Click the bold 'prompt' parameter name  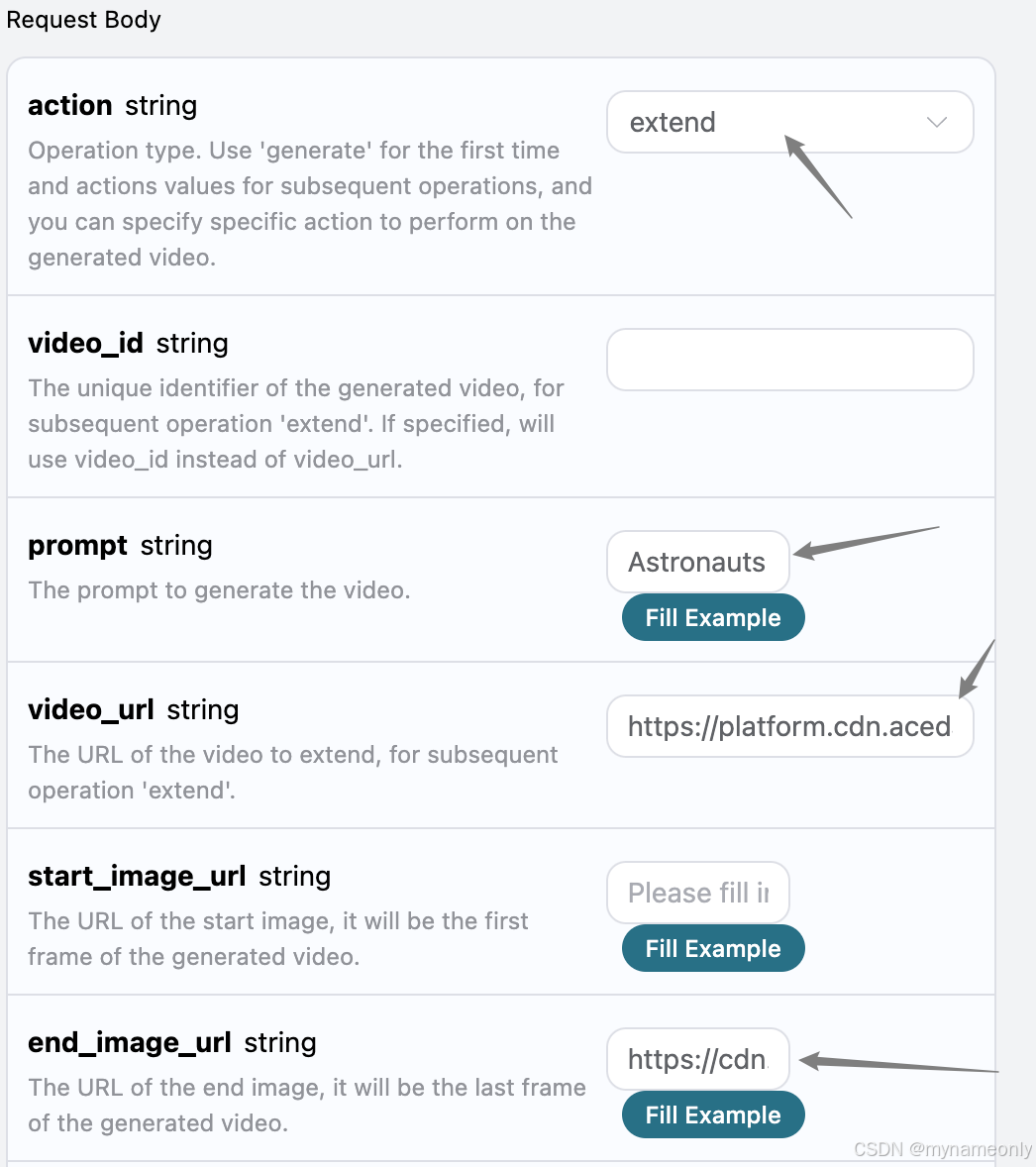click(x=77, y=546)
